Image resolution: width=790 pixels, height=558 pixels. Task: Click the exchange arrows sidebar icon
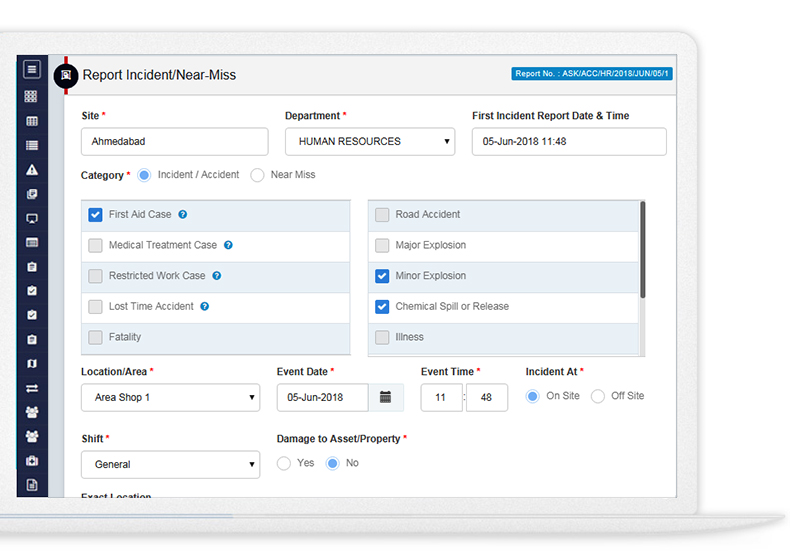click(32, 388)
